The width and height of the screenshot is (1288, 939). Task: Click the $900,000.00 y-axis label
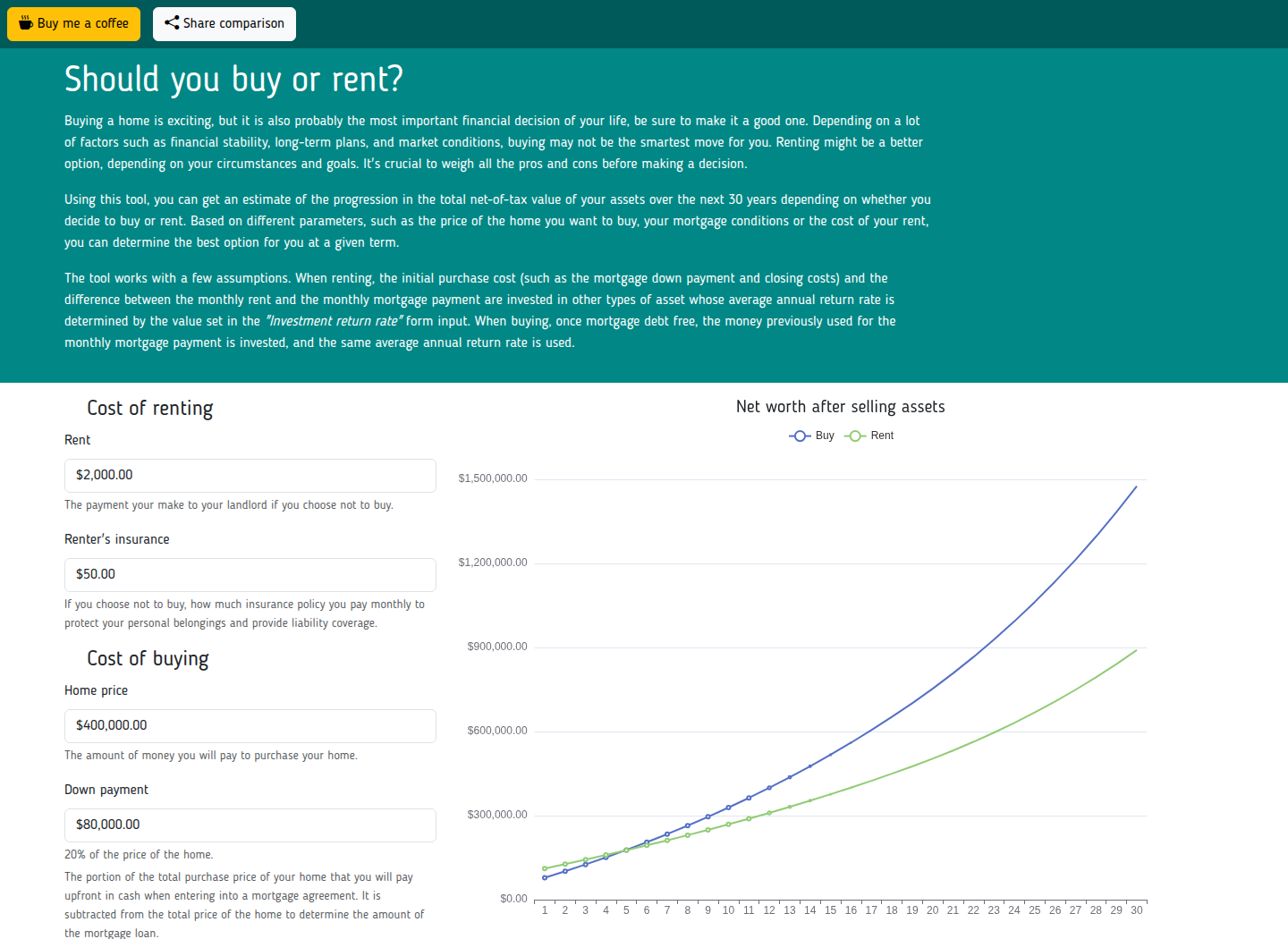pyautogui.click(x=497, y=647)
